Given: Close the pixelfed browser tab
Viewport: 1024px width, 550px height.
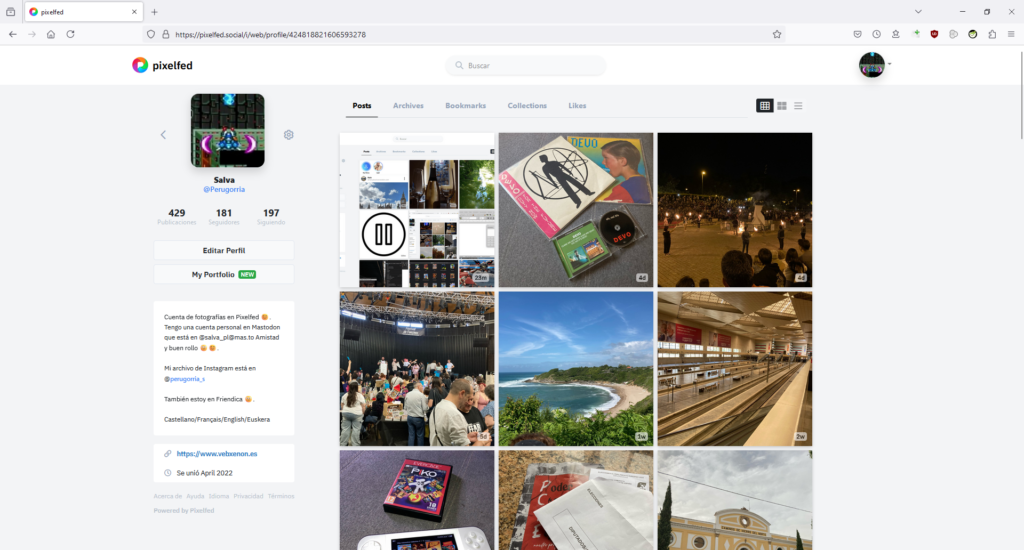Looking at the screenshot, I should click(x=134, y=12).
